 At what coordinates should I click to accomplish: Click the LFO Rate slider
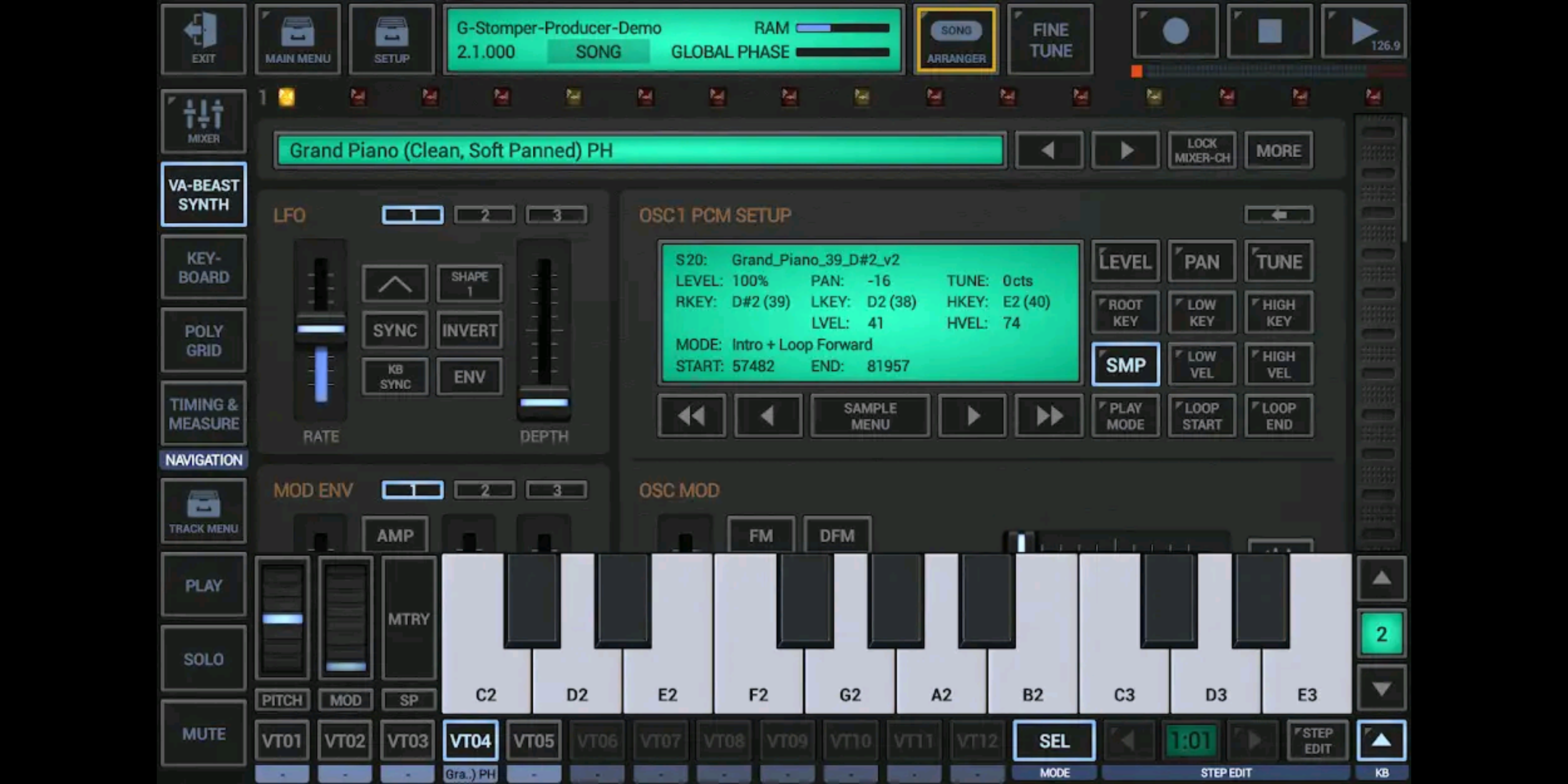click(320, 330)
